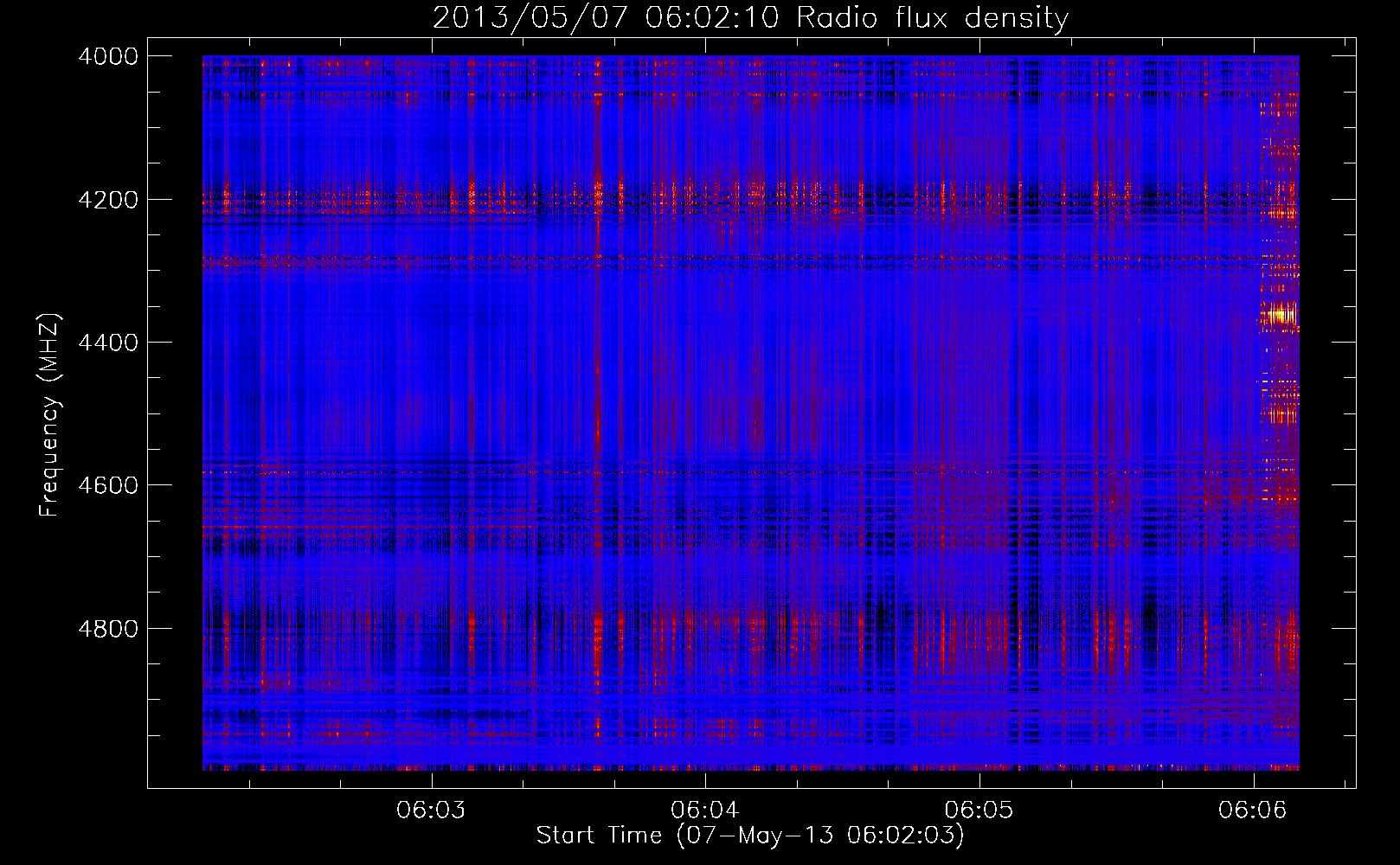Click the "Start Time (07-May-13 06:02:03)" axis label

[x=750, y=836]
